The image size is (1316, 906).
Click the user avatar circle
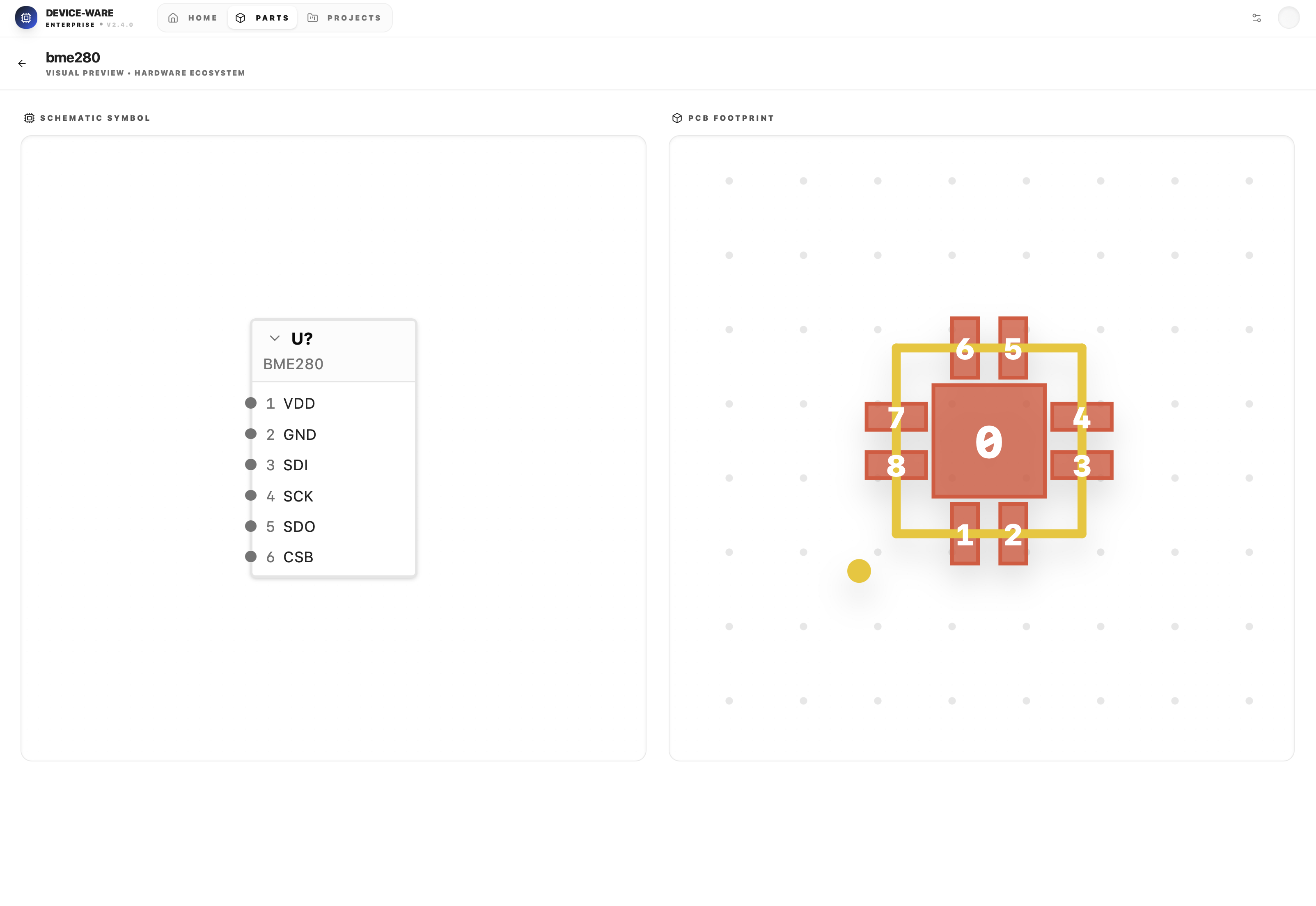(1288, 18)
